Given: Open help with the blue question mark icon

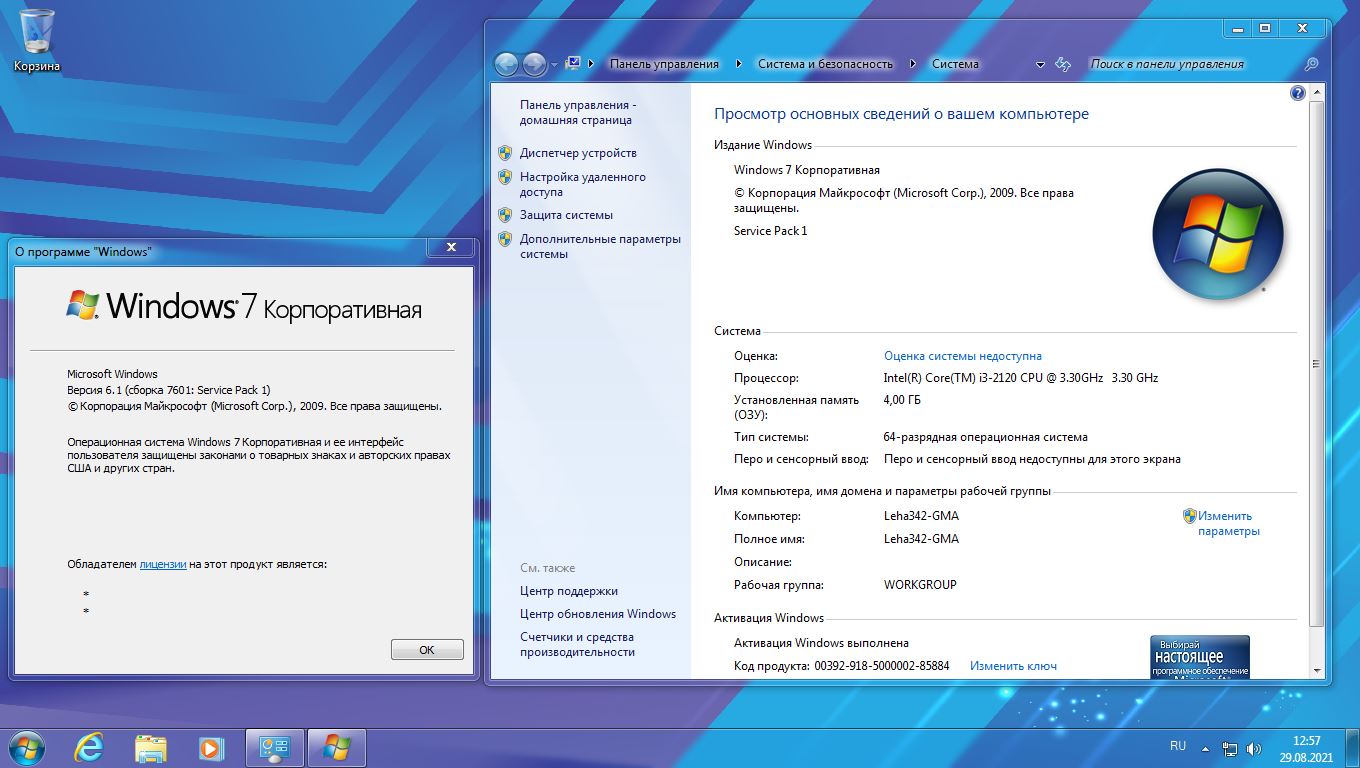Looking at the screenshot, I should coord(1298,93).
